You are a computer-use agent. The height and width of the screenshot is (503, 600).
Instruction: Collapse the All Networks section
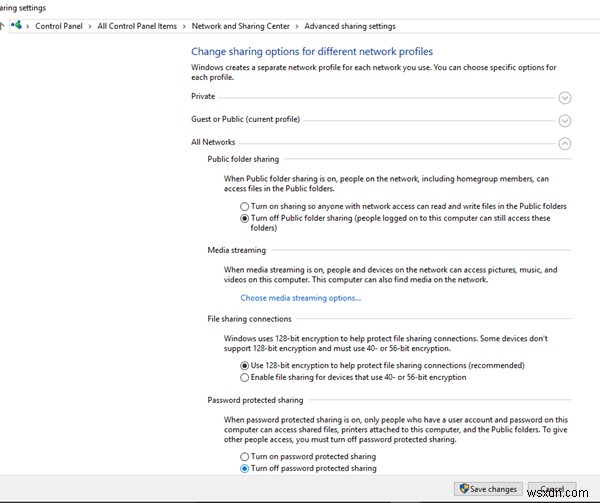564,143
